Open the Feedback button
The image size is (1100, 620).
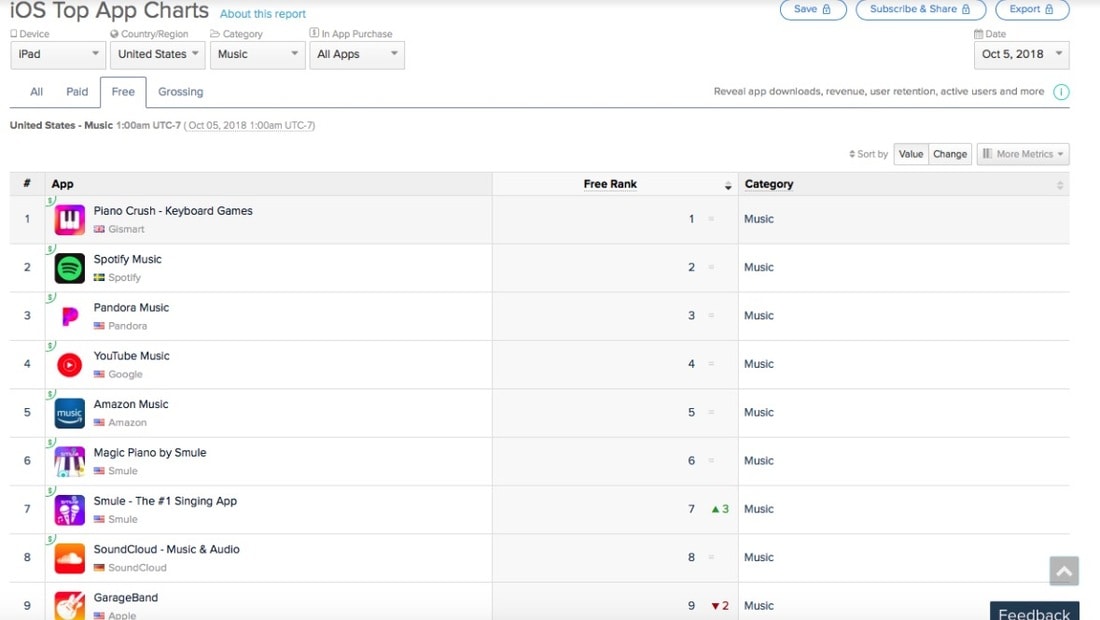coord(1034,612)
